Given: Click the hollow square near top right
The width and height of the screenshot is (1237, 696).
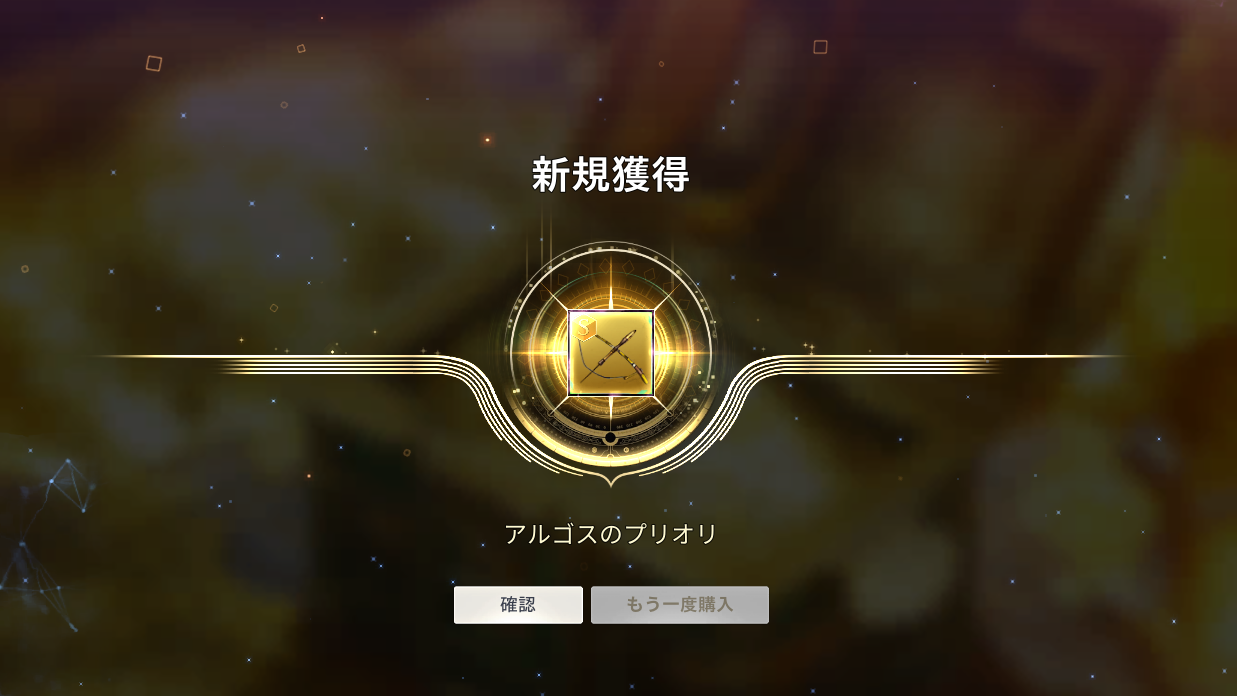Looking at the screenshot, I should tap(820, 47).
